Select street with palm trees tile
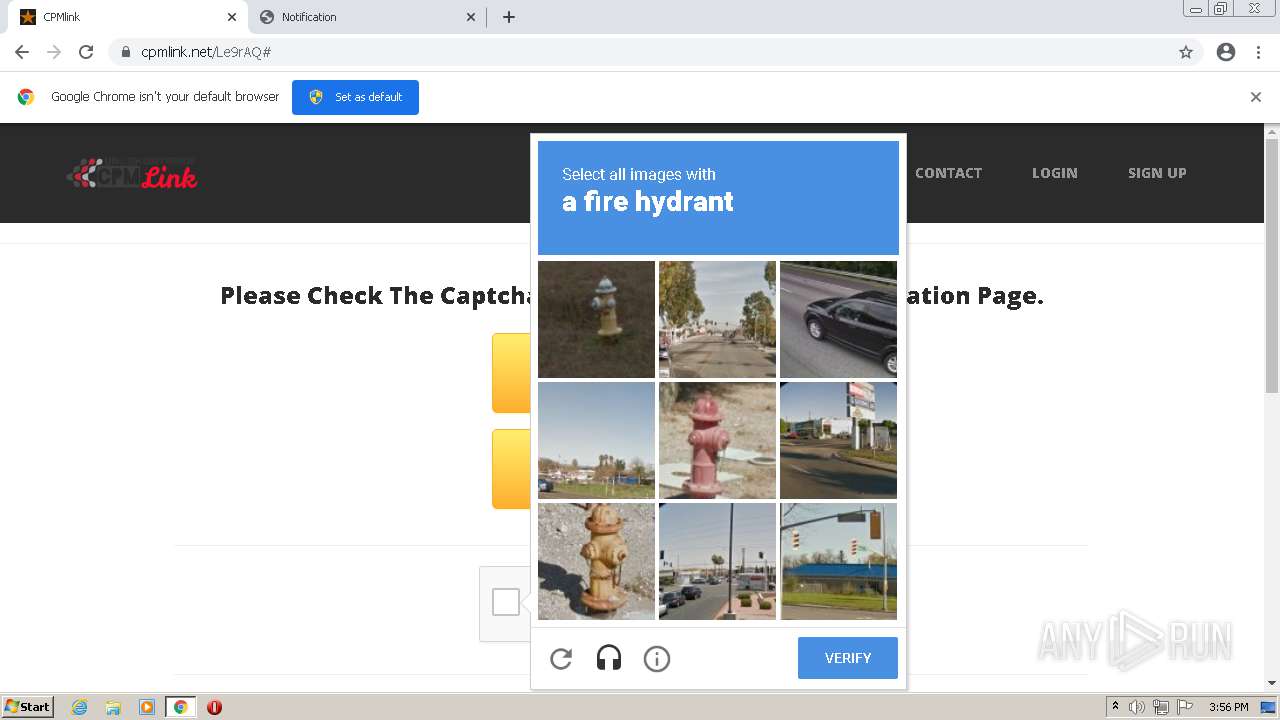This screenshot has height=720, width=1280. tap(717, 319)
